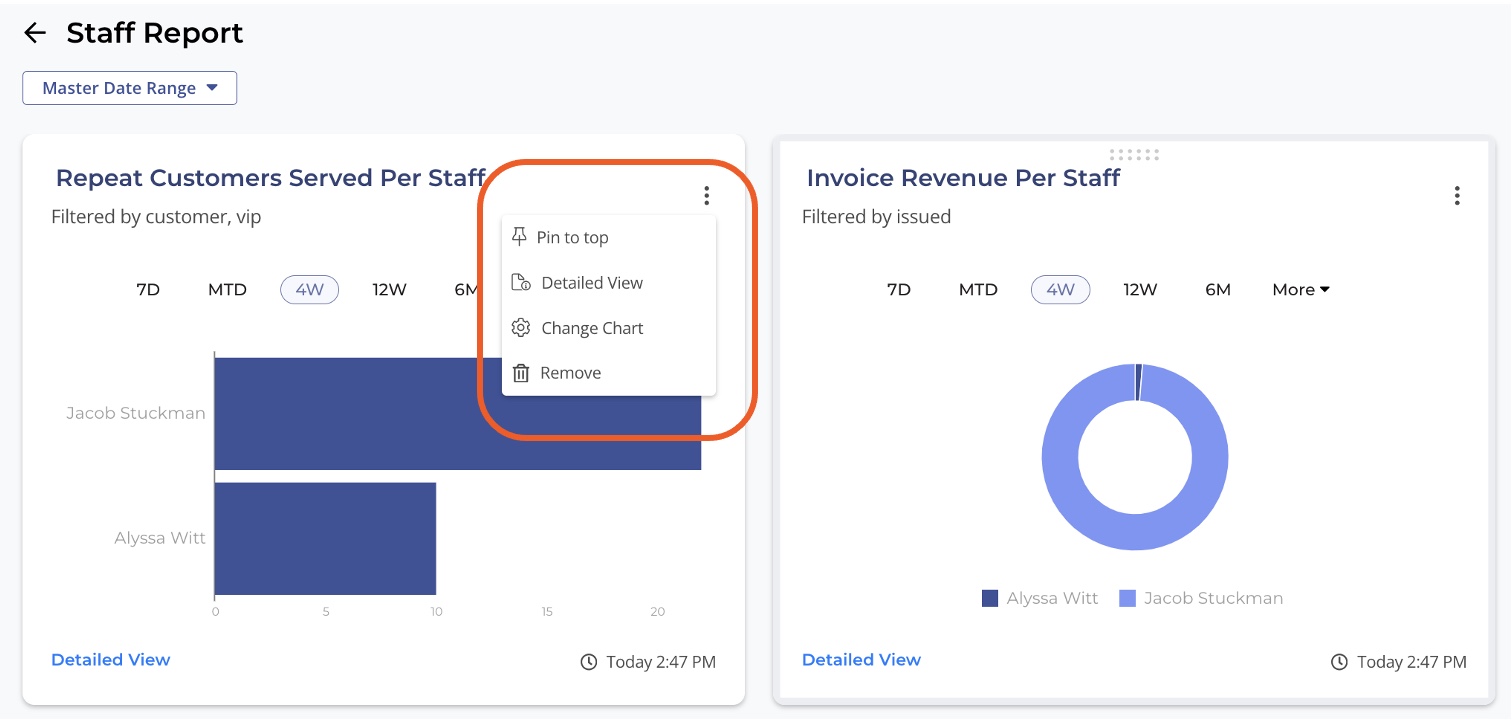Click clock icon on Invoice Revenue card
This screenshot has width=1512, height=726.
[1340, 662]
